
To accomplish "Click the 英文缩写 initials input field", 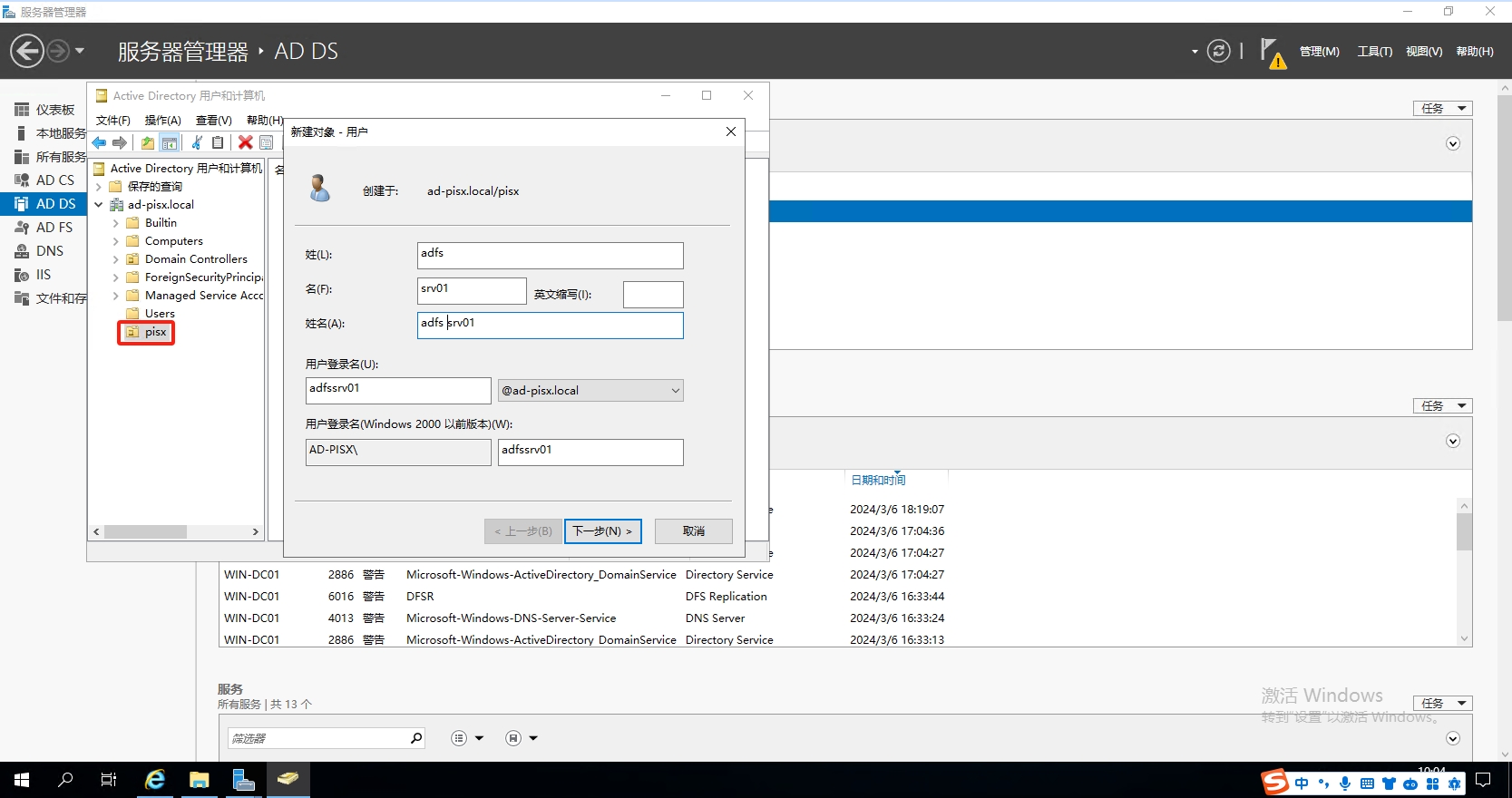I will pyautogui.click(x=653, y=295).
